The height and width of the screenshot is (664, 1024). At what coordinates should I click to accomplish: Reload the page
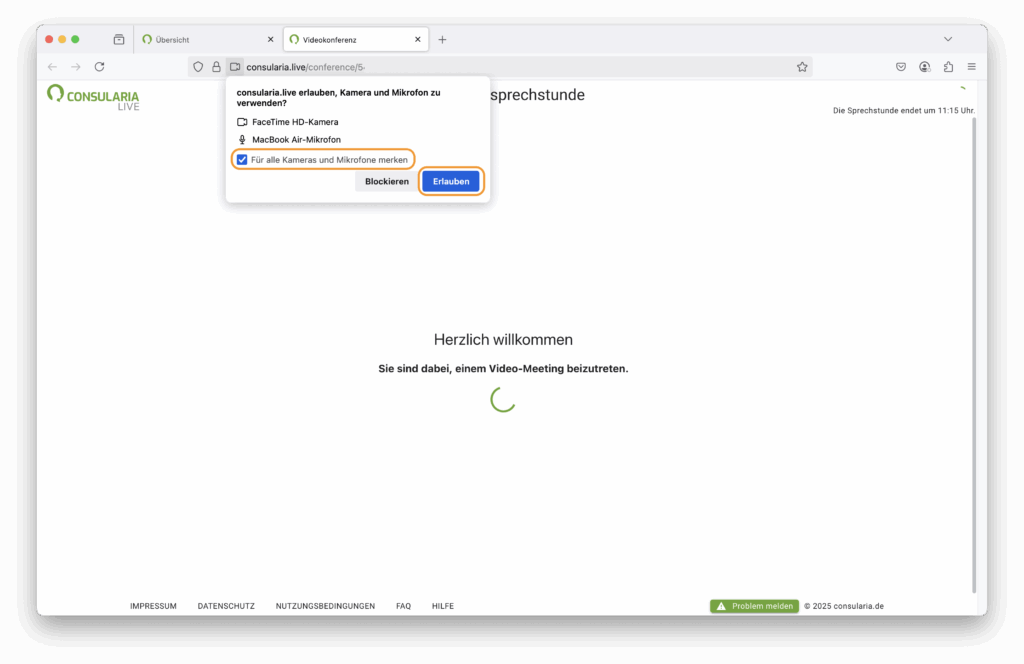[99, 67]
